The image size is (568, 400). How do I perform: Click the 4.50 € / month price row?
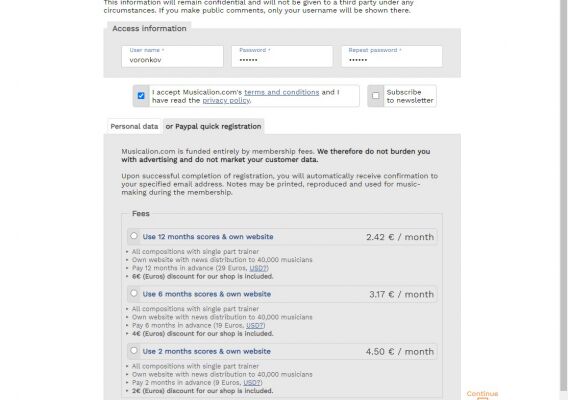282,351
